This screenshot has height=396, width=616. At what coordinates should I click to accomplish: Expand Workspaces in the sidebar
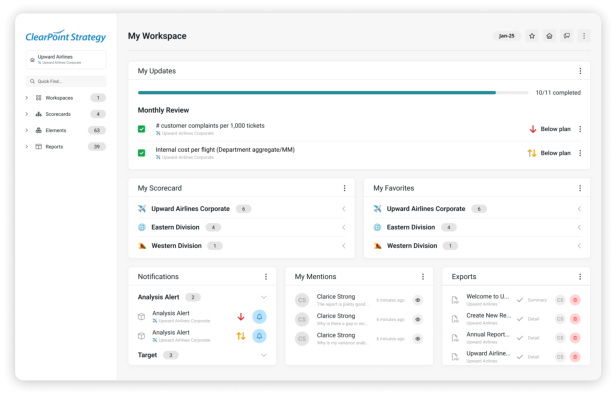click(27, 98)
